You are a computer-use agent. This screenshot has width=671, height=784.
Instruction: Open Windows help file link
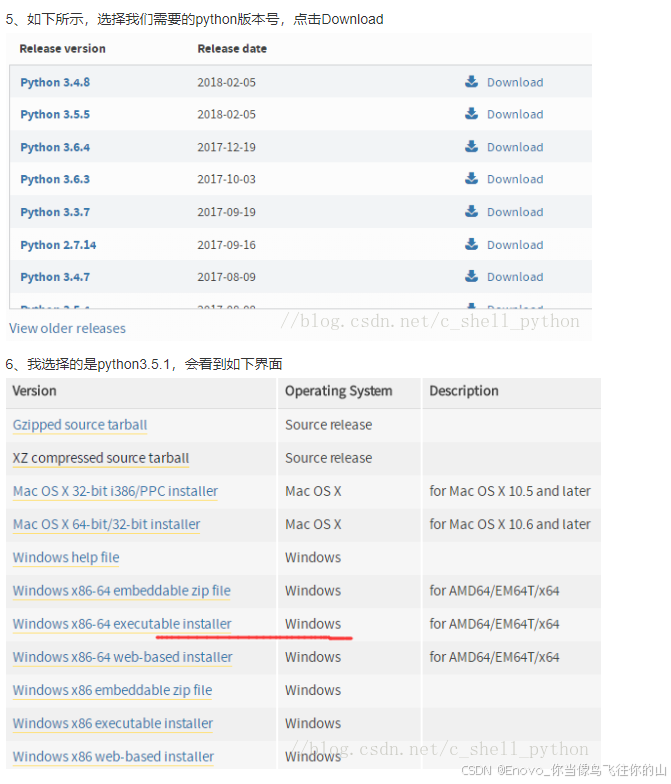66,558
